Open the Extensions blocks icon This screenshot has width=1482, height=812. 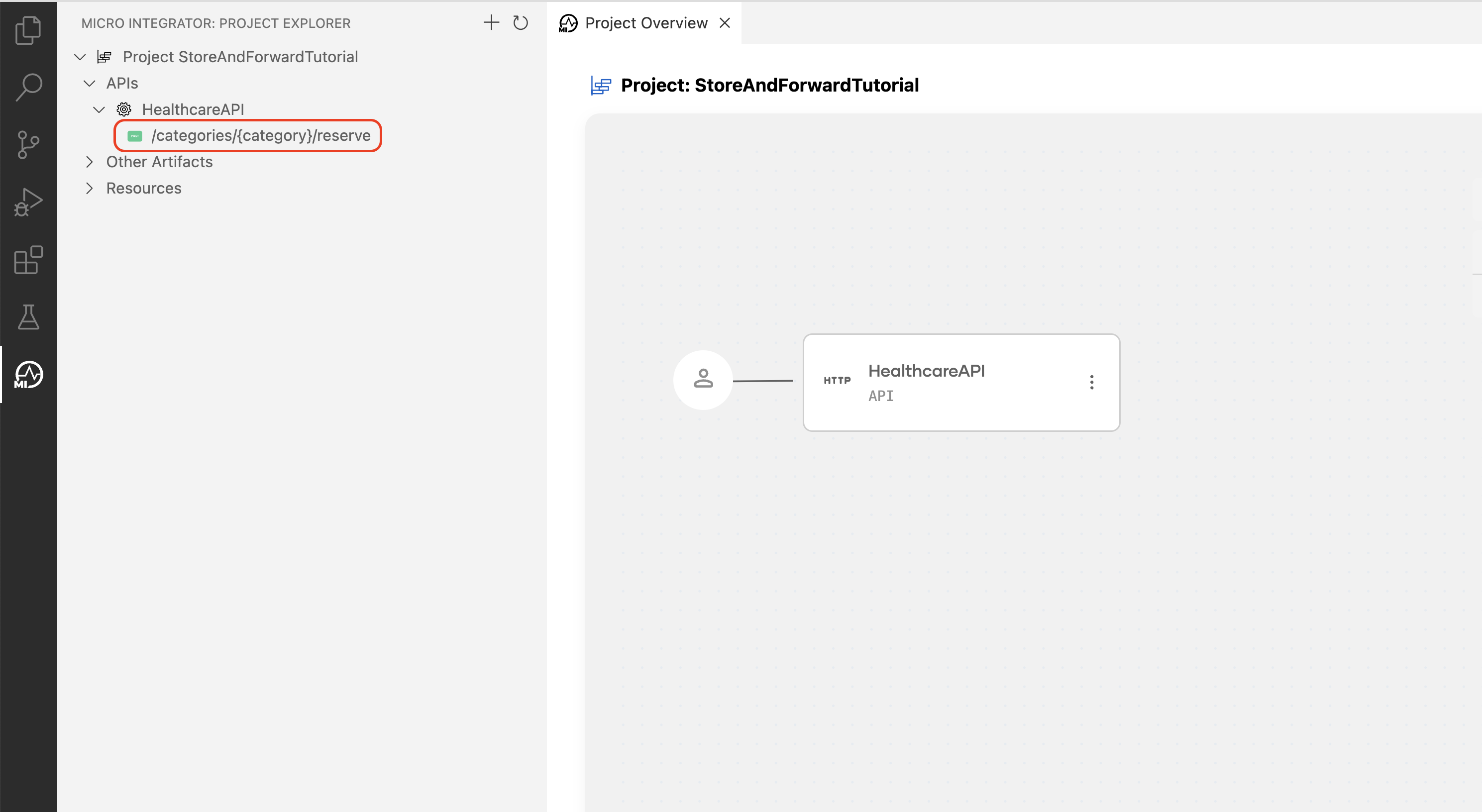click(x=27, y=260)
